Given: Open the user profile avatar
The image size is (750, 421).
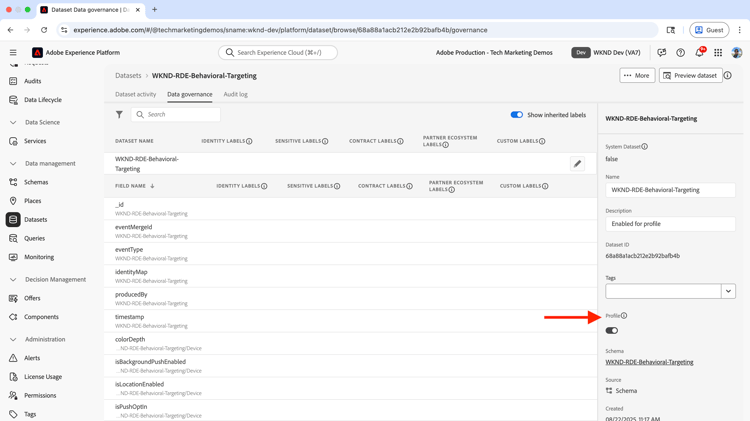Looking at the screenshot, I should click(x=737, y=53).
